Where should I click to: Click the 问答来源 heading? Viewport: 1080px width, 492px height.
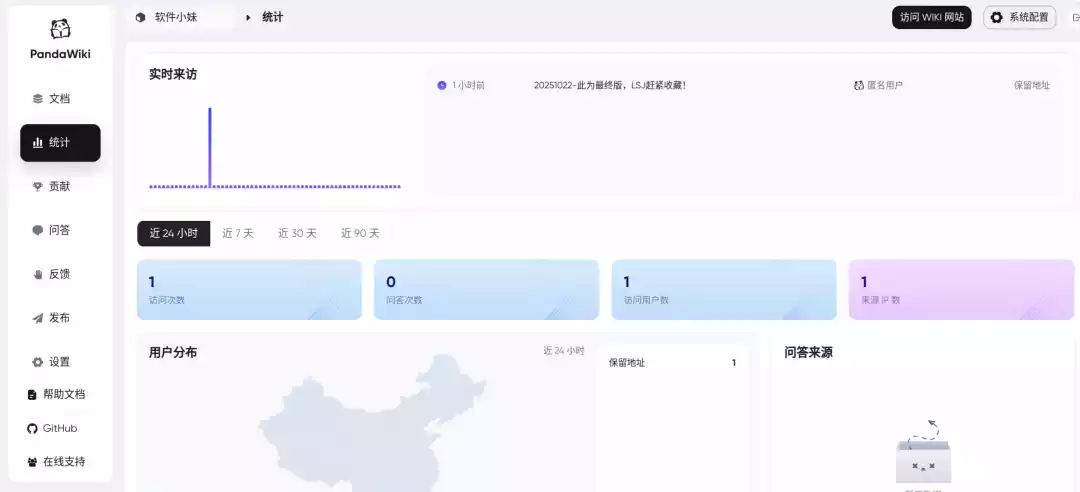click(x=809, y=353)
